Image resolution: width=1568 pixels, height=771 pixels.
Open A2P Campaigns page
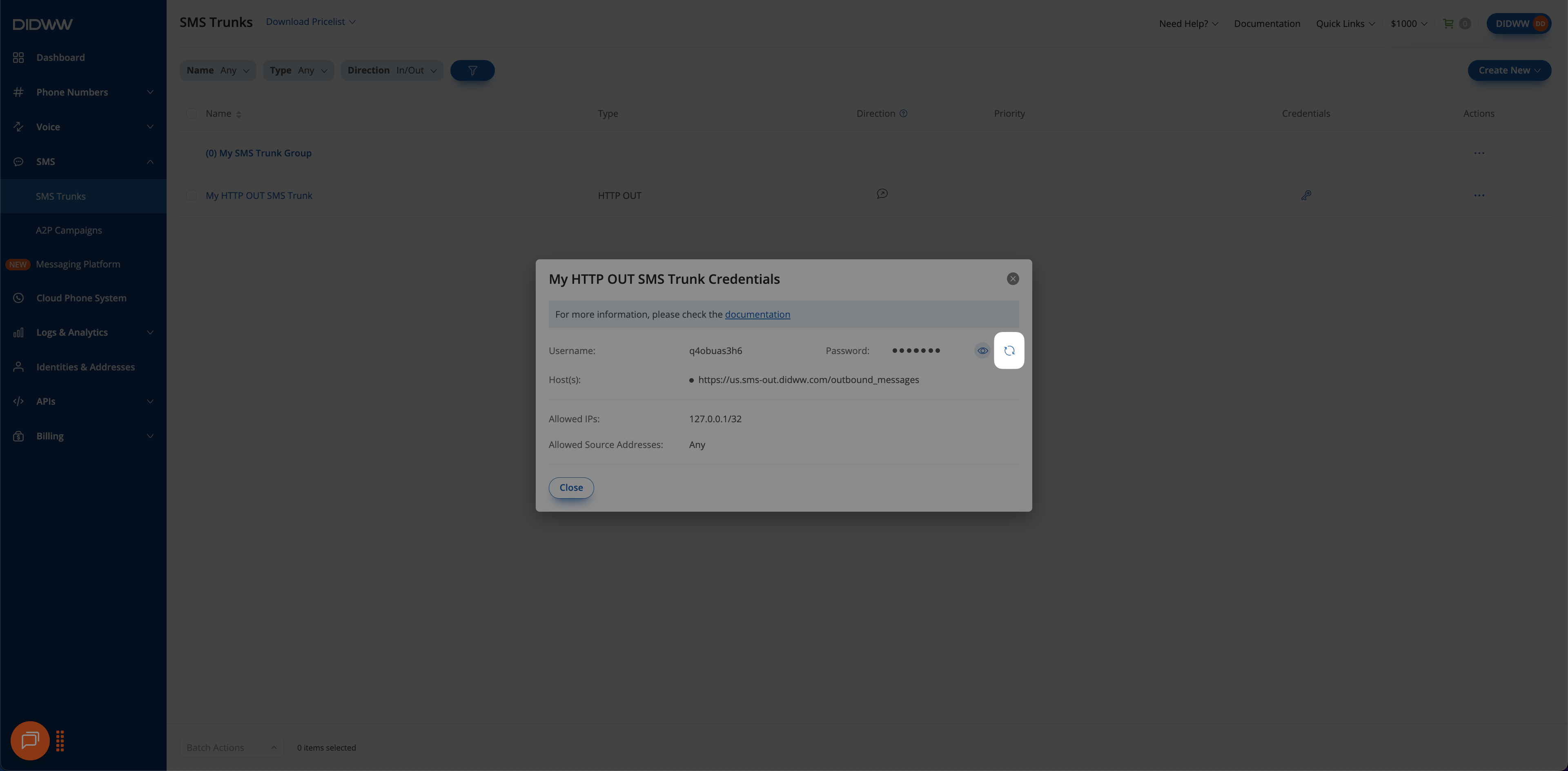[83, 230]
